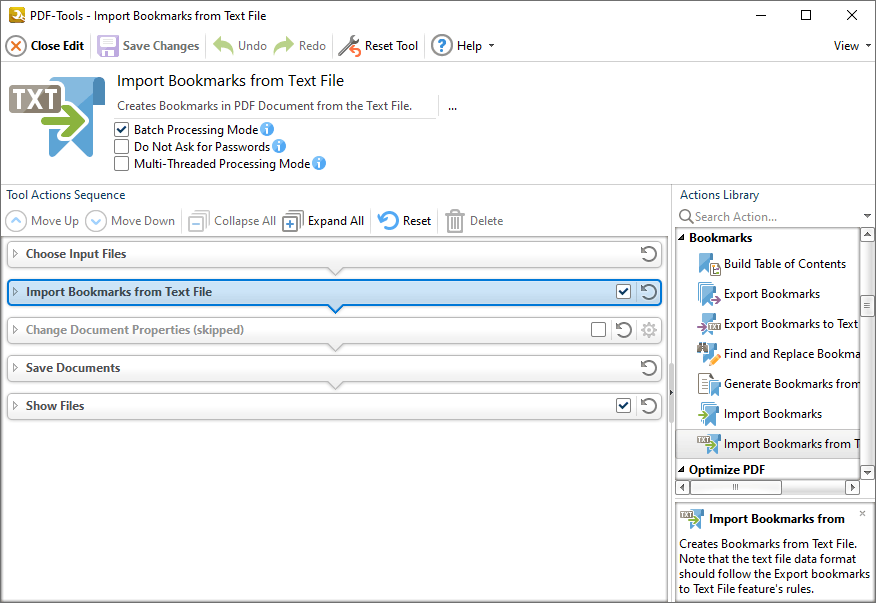The width and height of the screenshot is (876, 603).
Task: Select the Find and Replace Bookmarks action
Action: pos(779,353)
